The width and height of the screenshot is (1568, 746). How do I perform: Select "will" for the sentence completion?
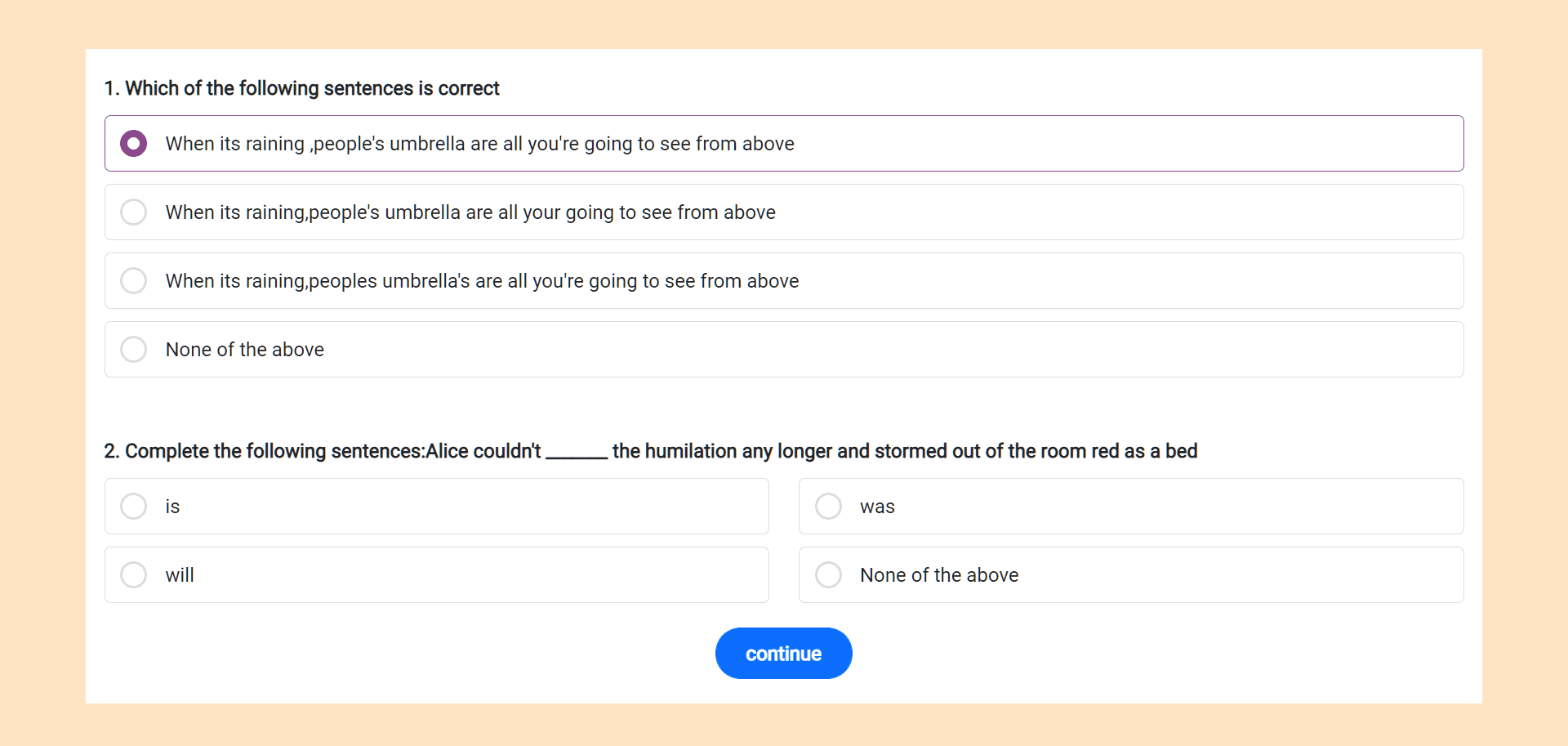pos(133,574)
